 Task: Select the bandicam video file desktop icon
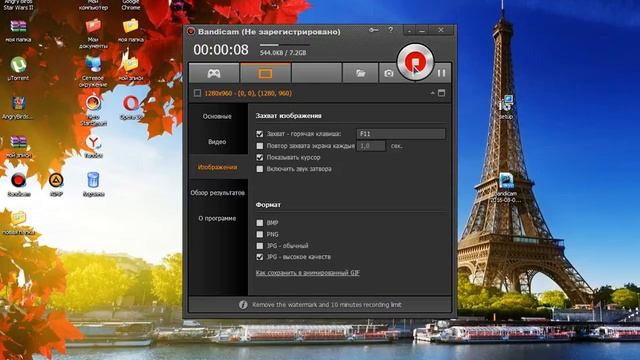pyautogui.click(x=506, y=181)
